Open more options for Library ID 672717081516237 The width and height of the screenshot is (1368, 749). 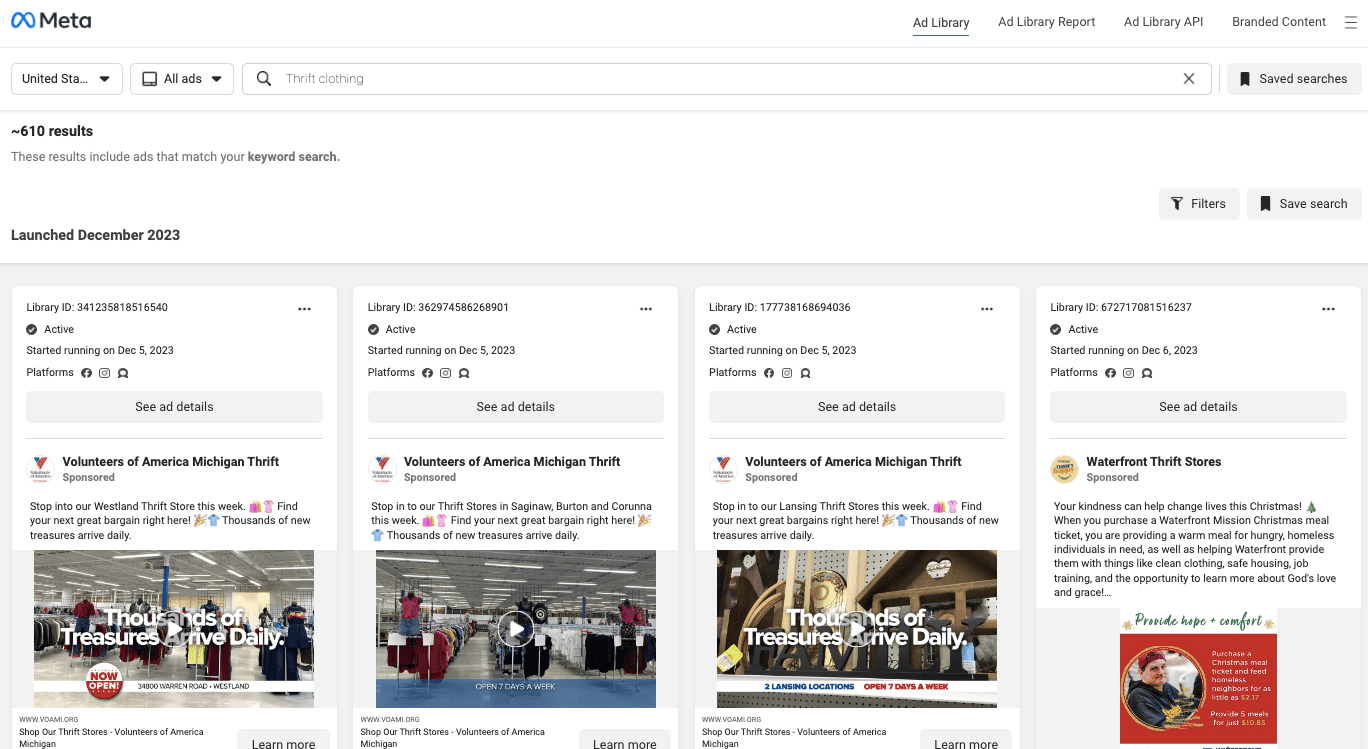point(1328,309)
